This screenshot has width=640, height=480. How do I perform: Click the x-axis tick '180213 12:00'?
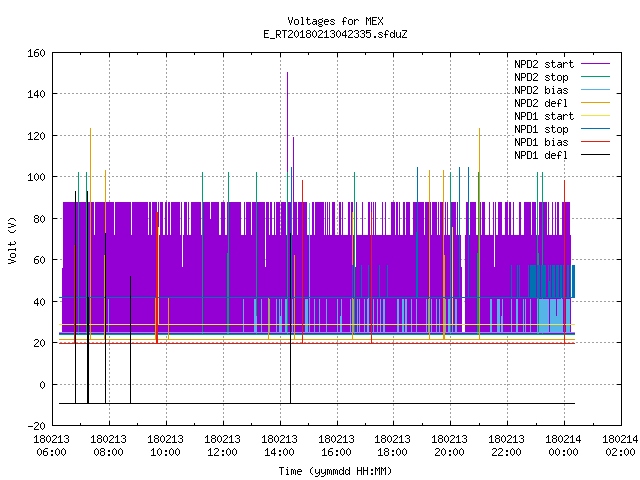[222, 446]
